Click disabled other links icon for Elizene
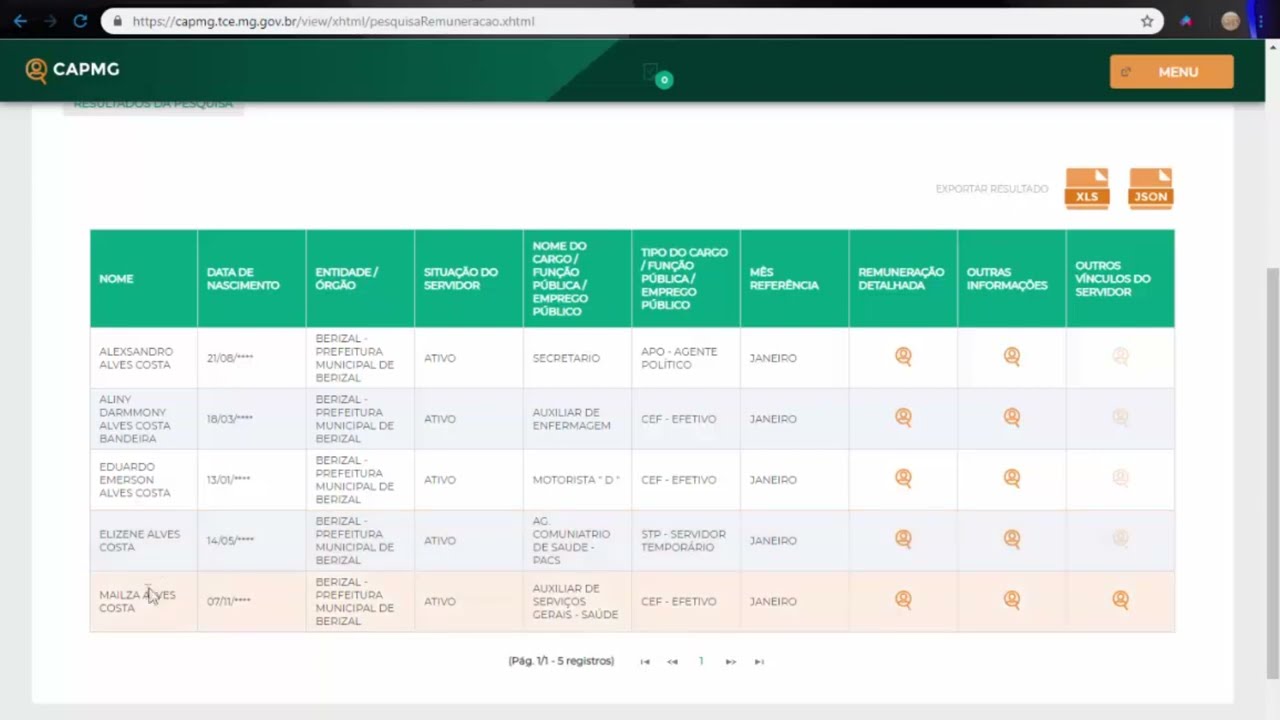The width and height of the screenshot is (1280, 720). tap(1120, 539)
